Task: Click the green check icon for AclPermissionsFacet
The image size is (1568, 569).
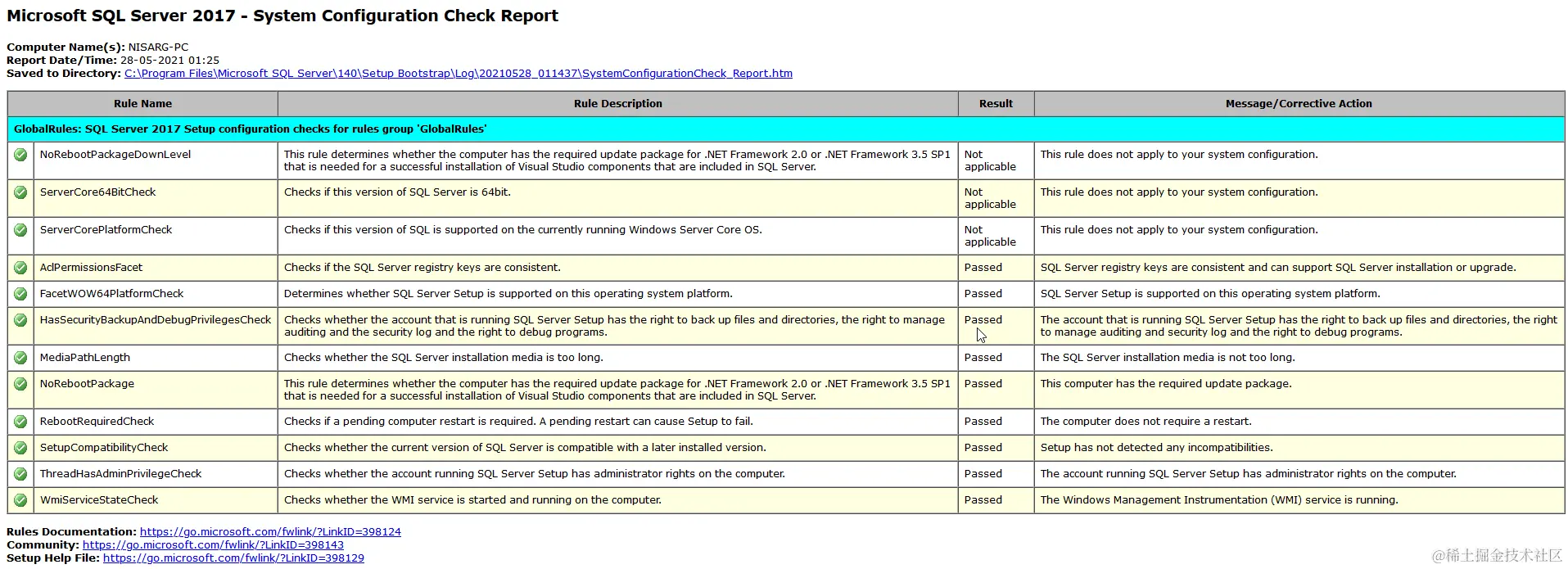Action: click(x=20, y=268)
